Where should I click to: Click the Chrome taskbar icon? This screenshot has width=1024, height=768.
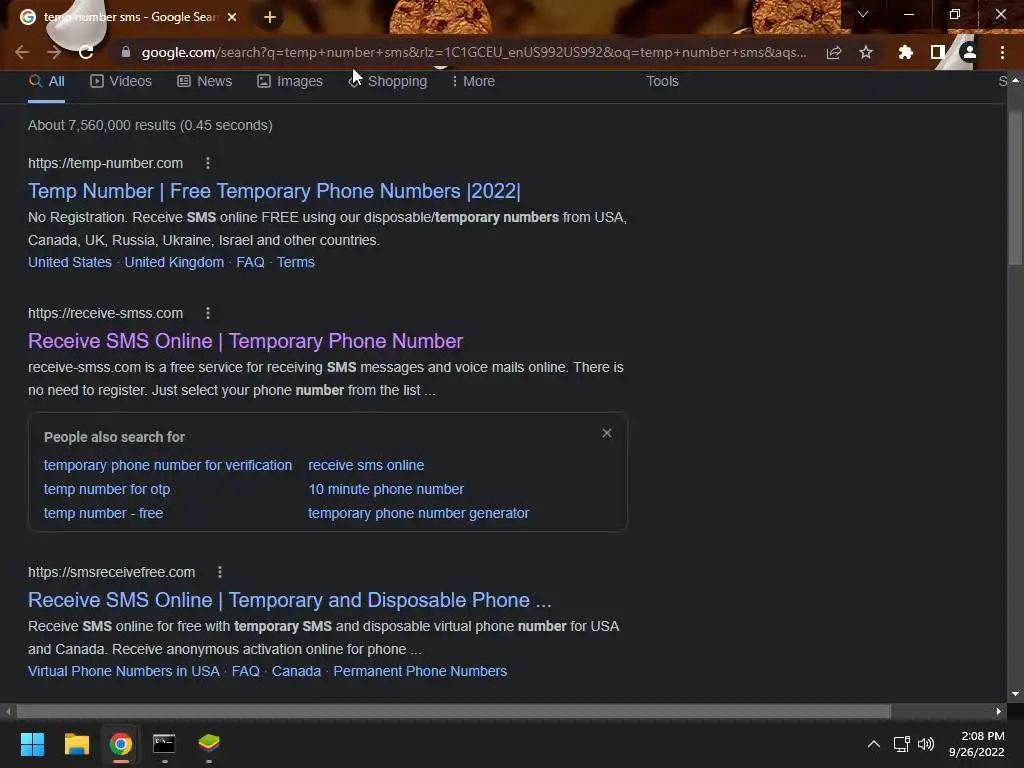121,744
